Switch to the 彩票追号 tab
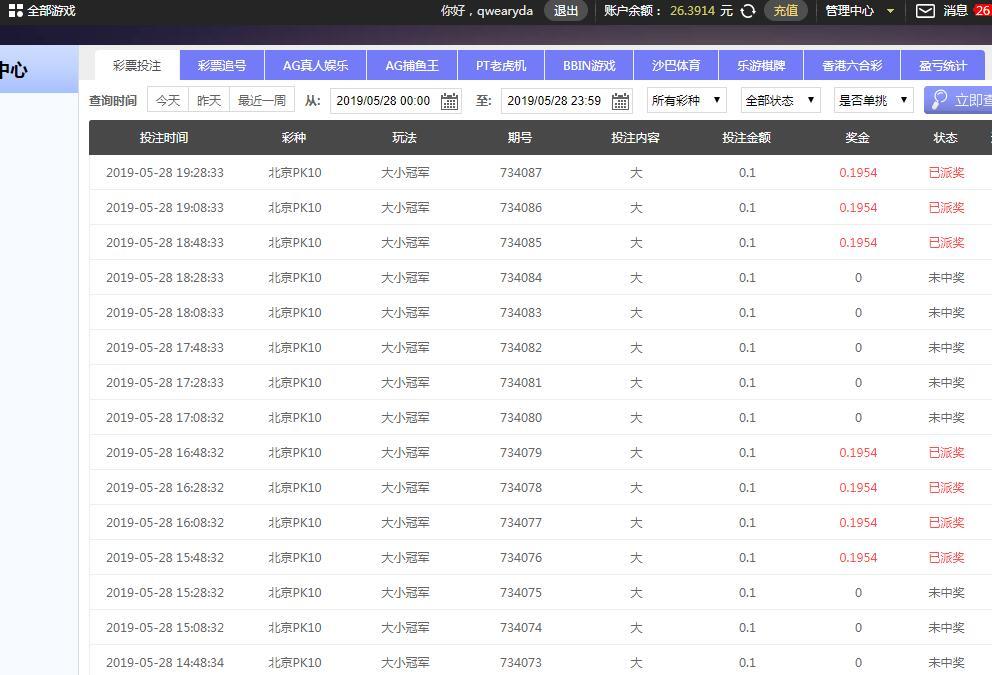The width and height of the screenshot is (992, 675). coord(222,65)
